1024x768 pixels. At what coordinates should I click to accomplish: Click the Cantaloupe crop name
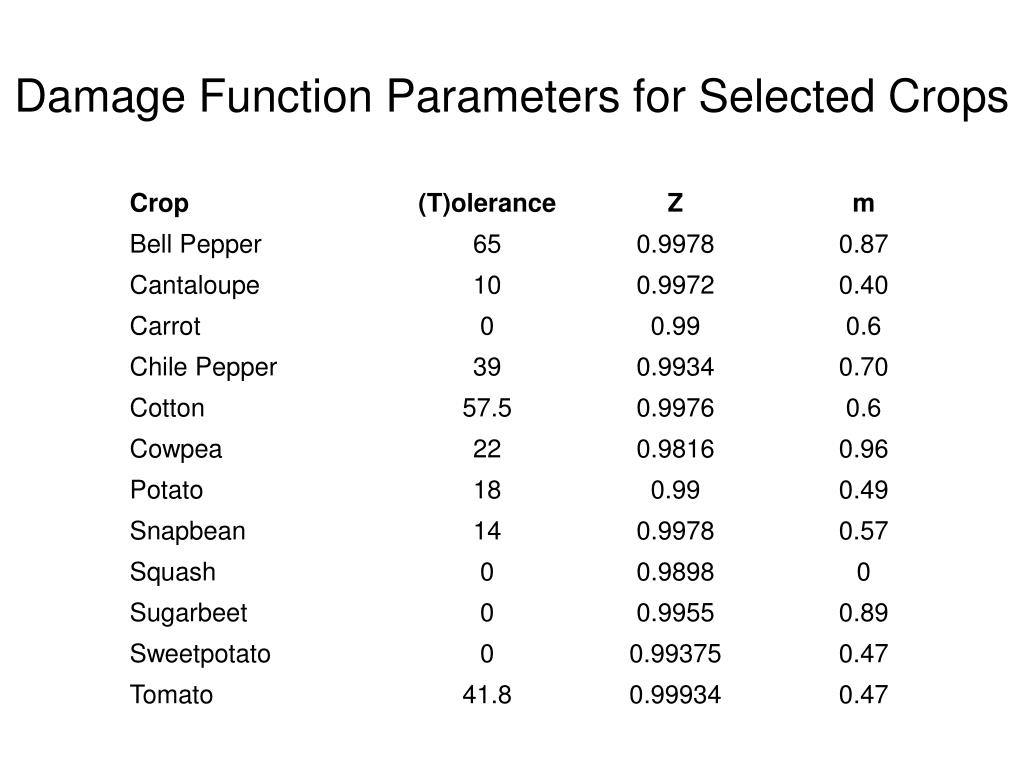point(195,286)
